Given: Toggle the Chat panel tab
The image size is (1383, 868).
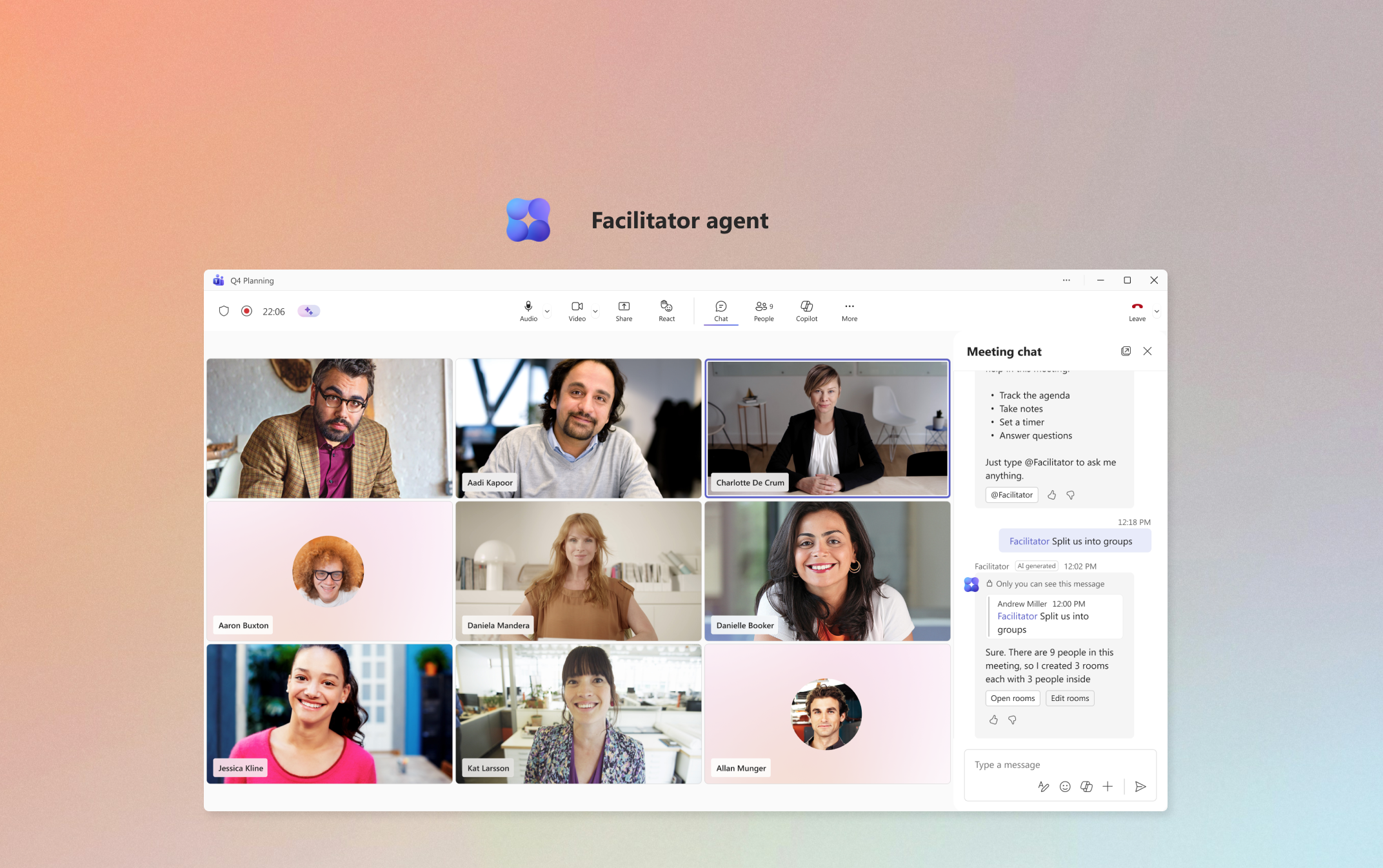Looking at the screenshot, I should (721, 311).
